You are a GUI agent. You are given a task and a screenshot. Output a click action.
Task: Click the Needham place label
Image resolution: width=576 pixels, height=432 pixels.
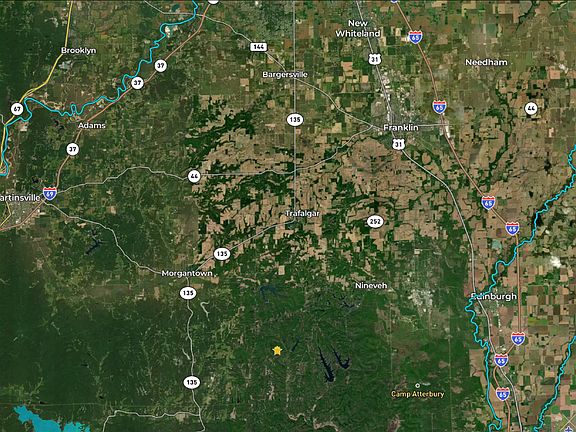(x=486, y=62)
